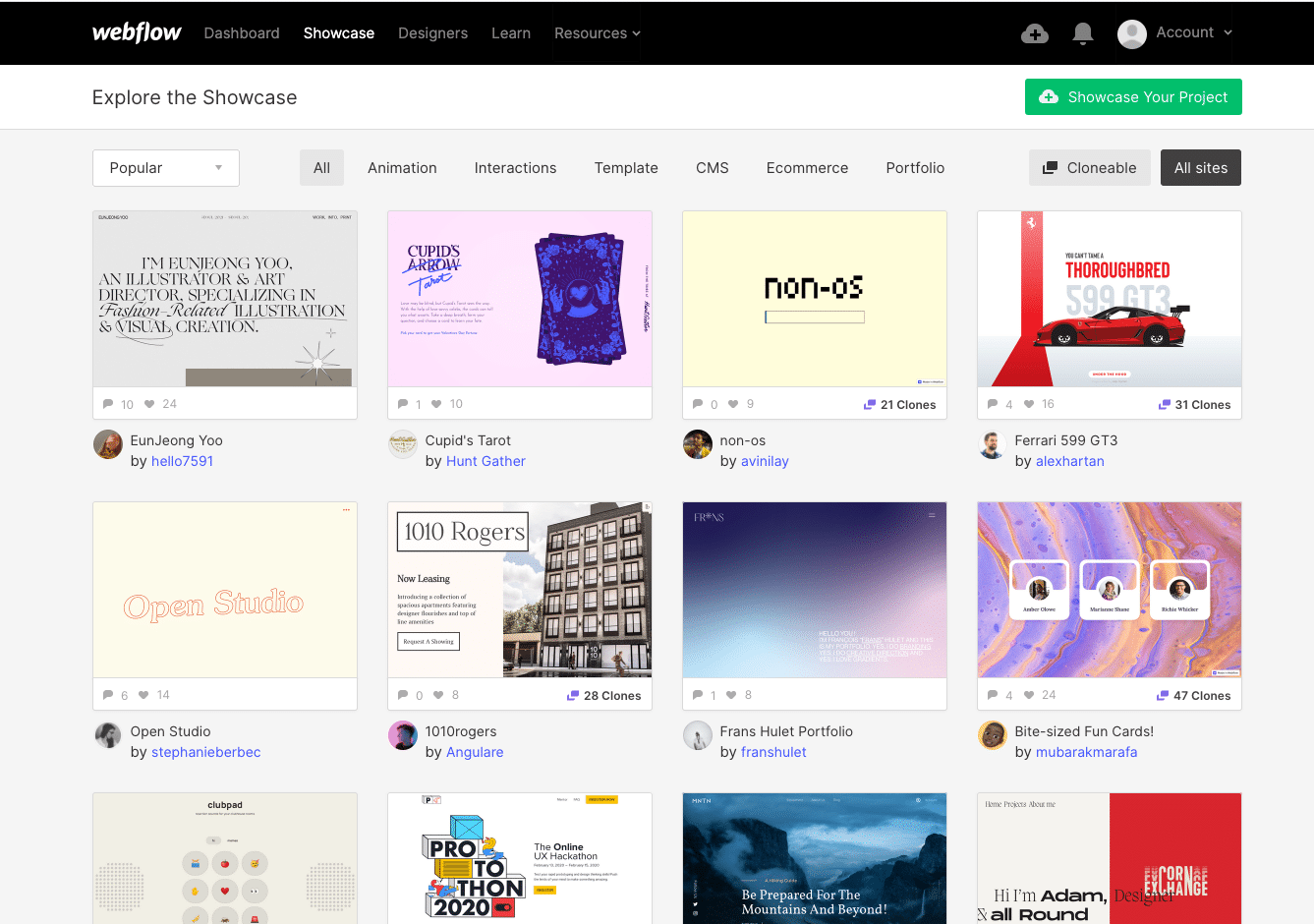Like the Ferrari 599 GT3 project
The width and height of the screenshot is (1314, 924).
[x=1028, y=404]
